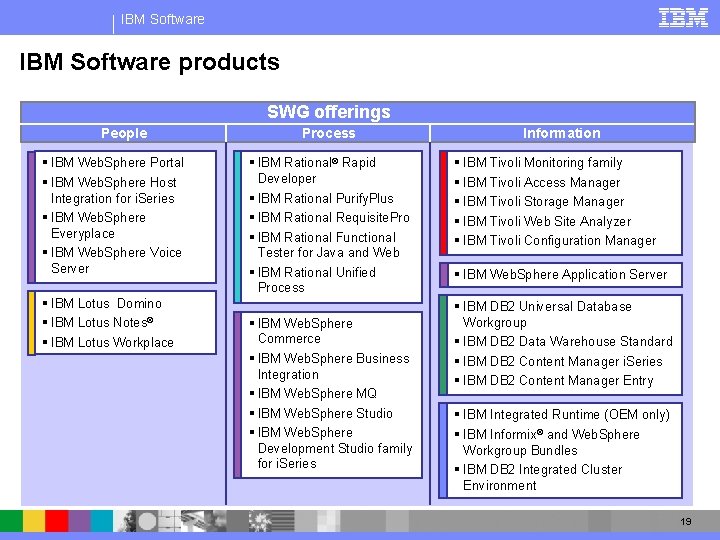Click 'IBM DB2 Universal Database Workgroup' item
This screenshot has height=540, width=720.
click(547, 314)
